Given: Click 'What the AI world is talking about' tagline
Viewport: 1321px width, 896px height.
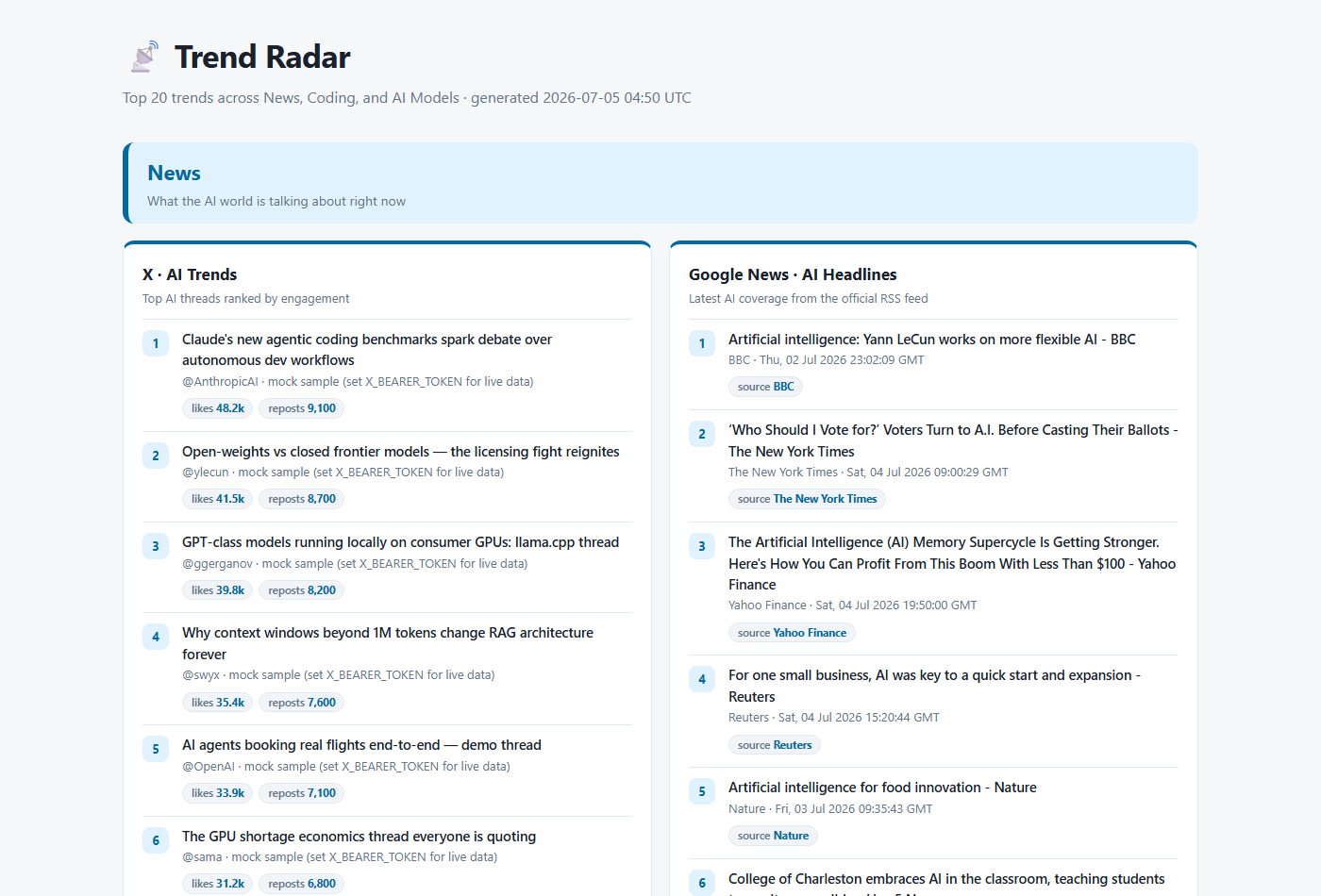Looking at the screenshot, I should pos(276,202).
